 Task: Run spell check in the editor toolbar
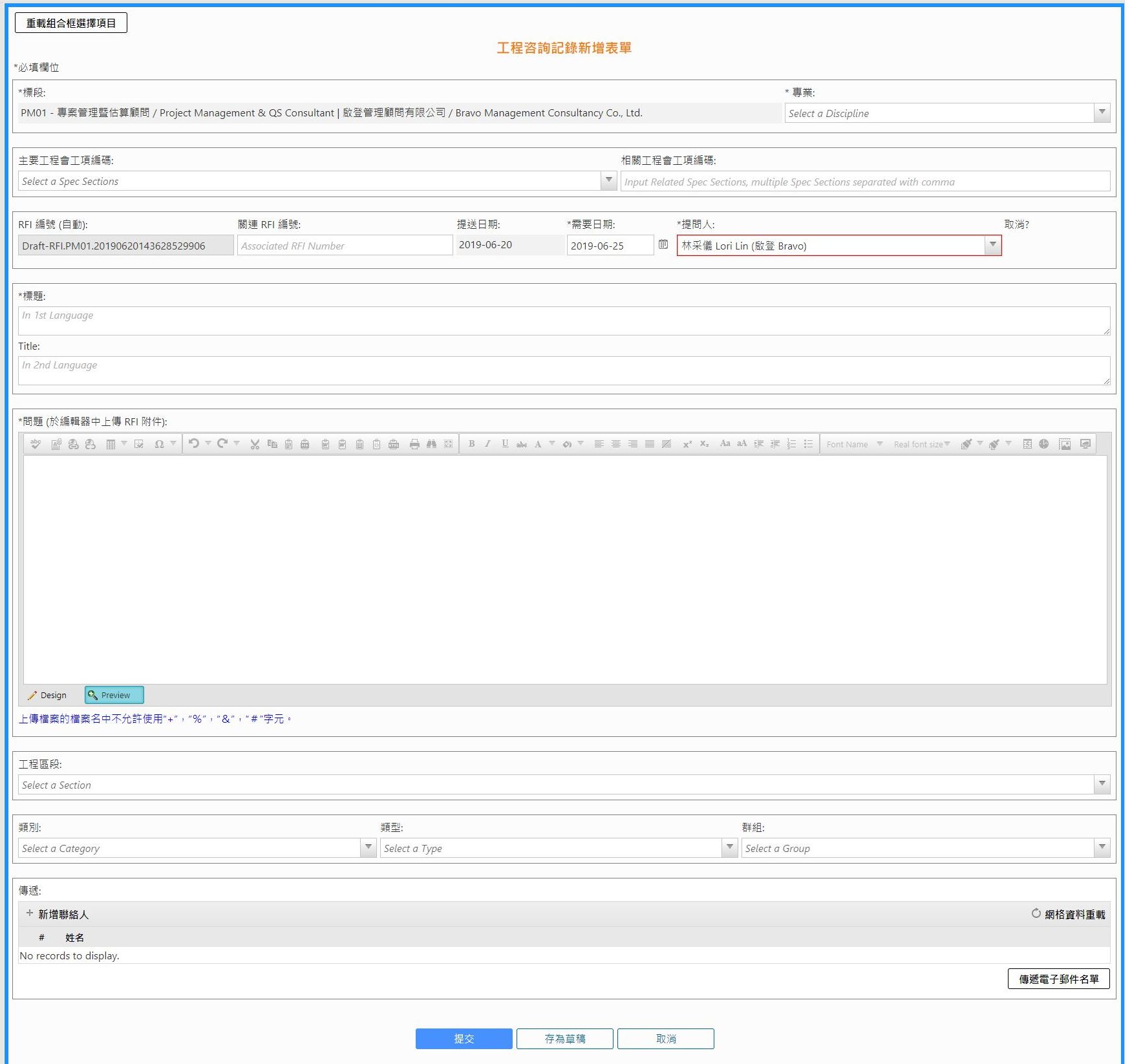tap(36, 444)
